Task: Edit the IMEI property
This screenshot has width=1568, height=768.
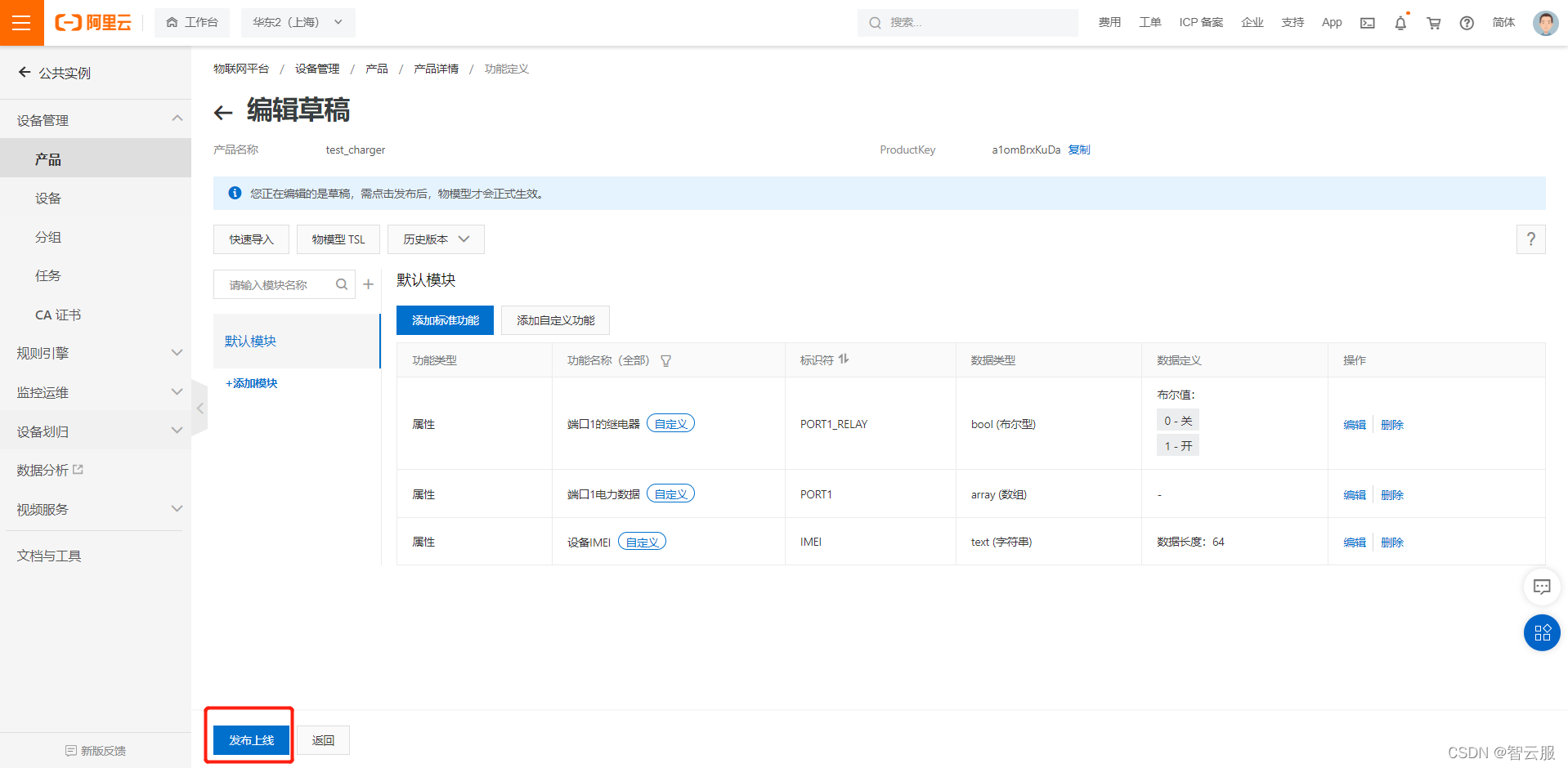Action: 1355,542
